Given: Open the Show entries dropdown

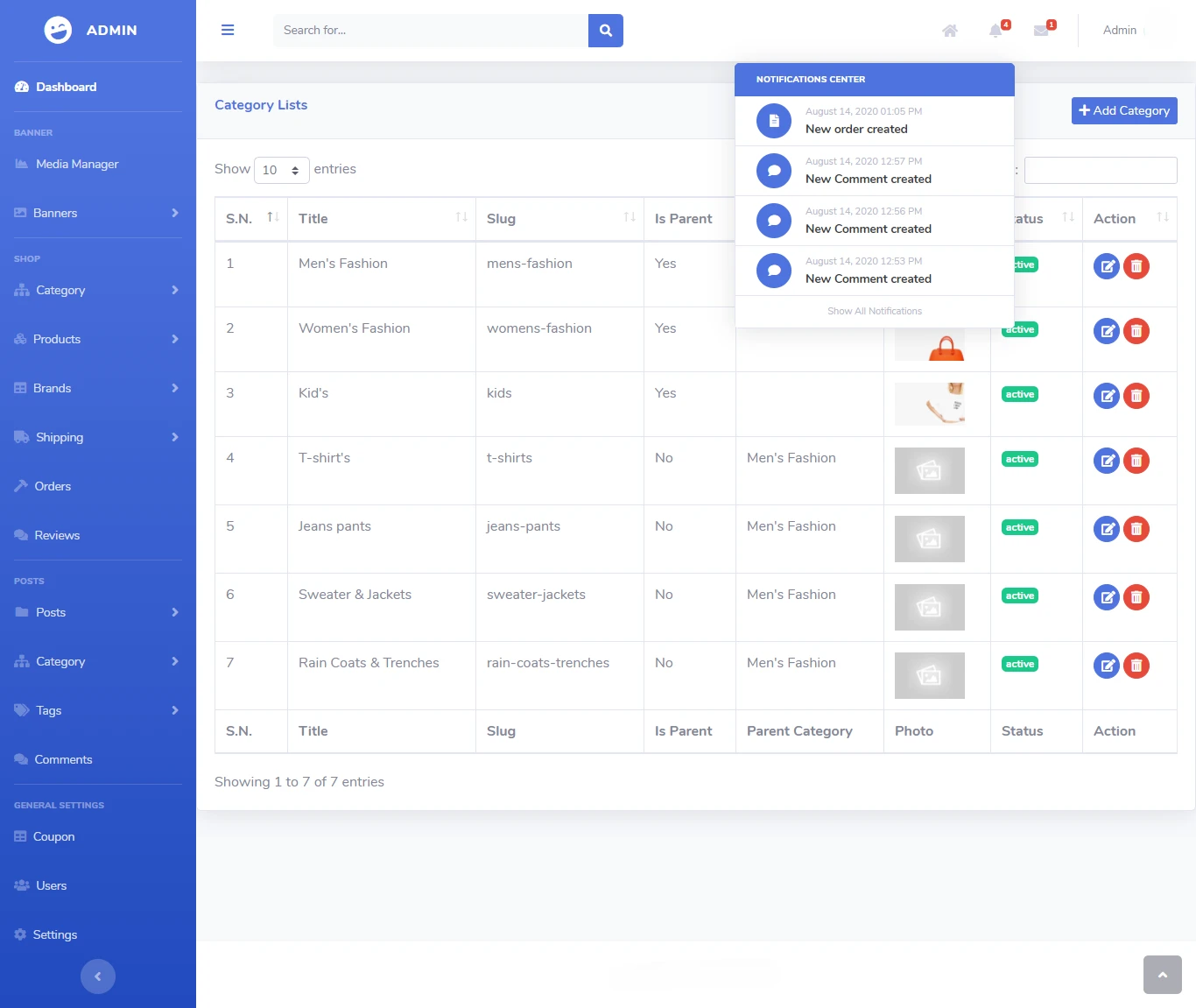Looking at the screenshot, I should pyautogui.click(x=281, y=170).
